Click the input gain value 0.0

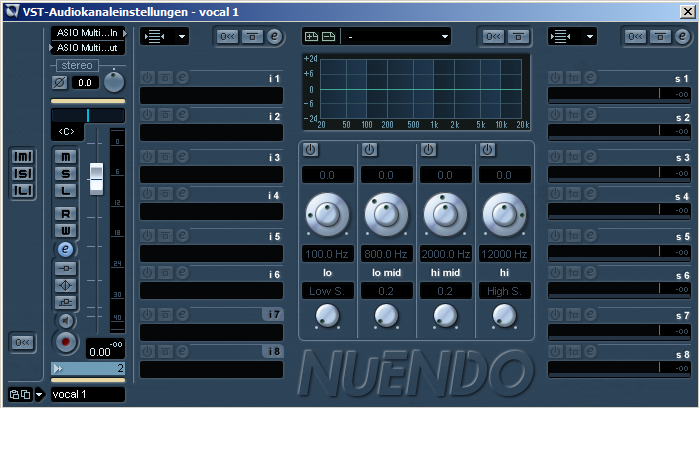[x=85, y=83]
